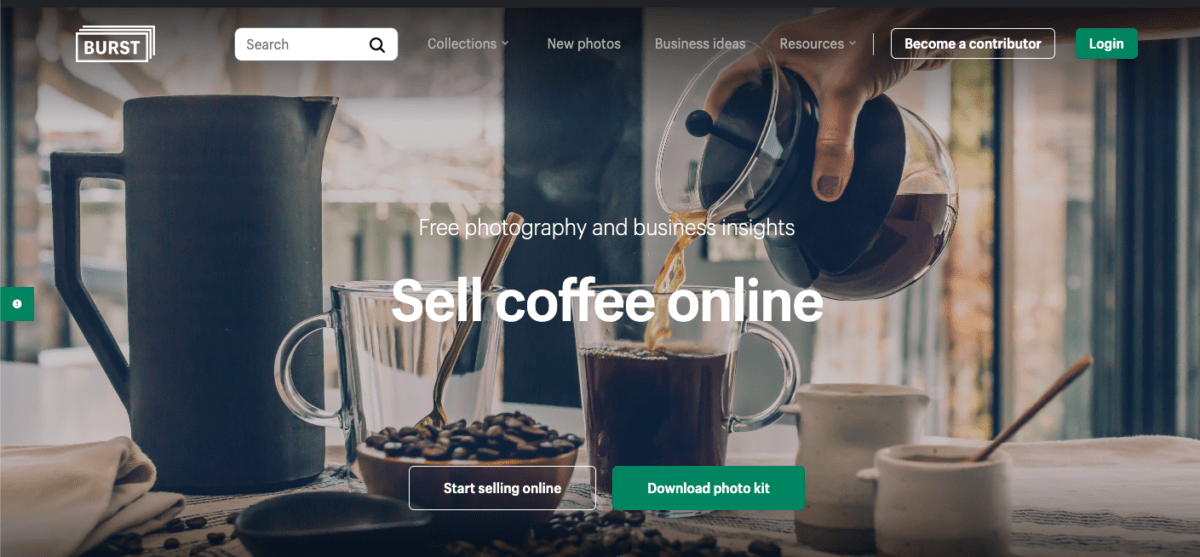The height and width of the screenshot is (557, 1200).
Task: Click the chevron arrow beside Resources
Action: pyautogui.click(x=852, y=44)
